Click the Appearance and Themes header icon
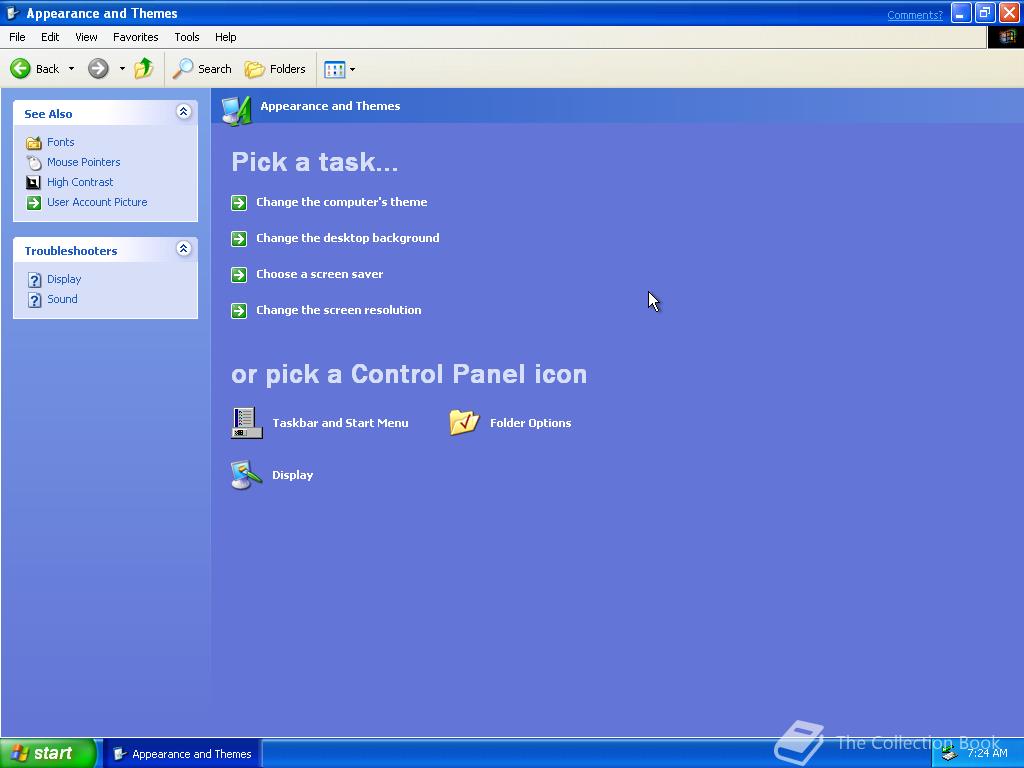The height and width of the screenshot is (768, 1024). point(236,110)
